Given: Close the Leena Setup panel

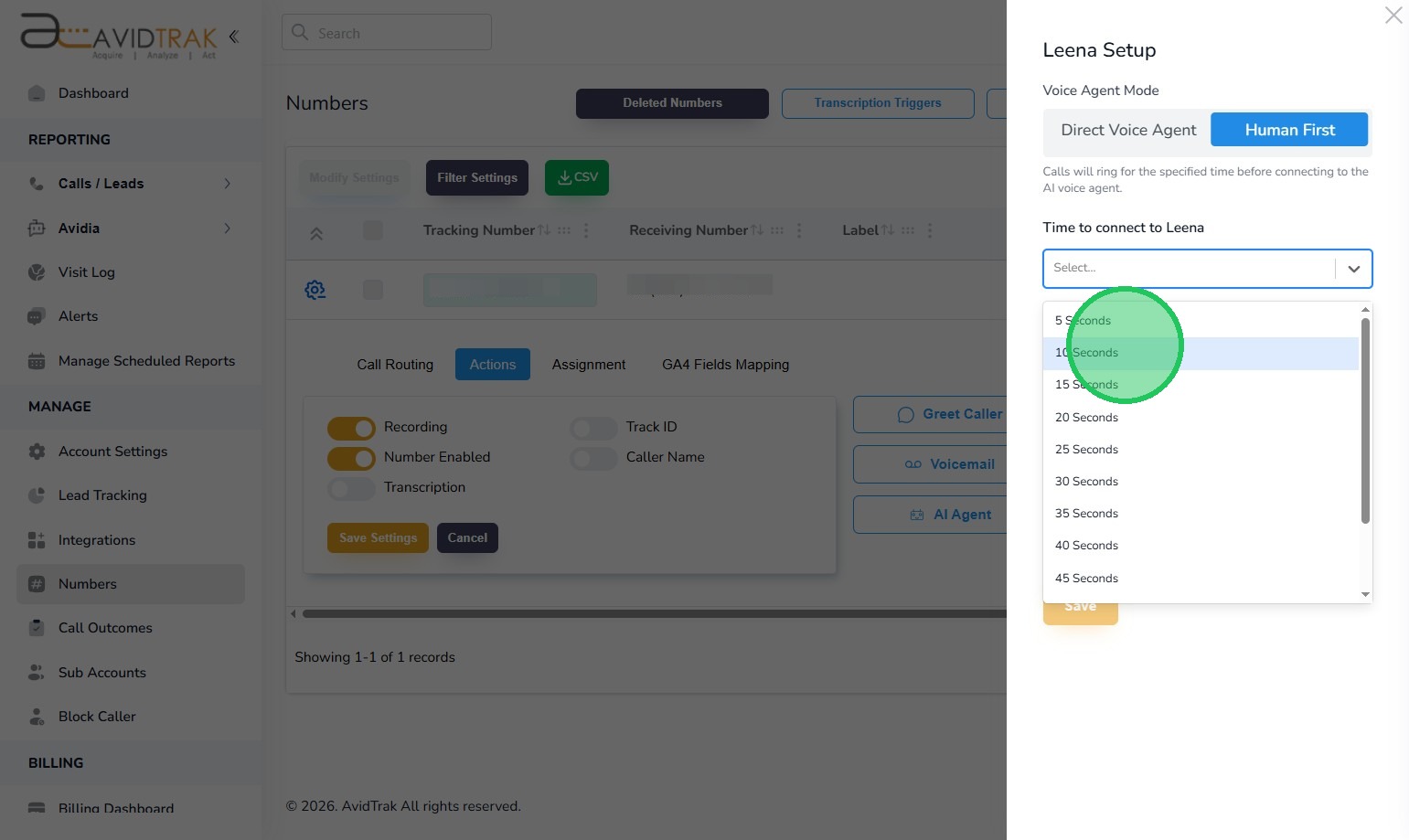Looking at the screenshot, I should (x=1393, y=15).
